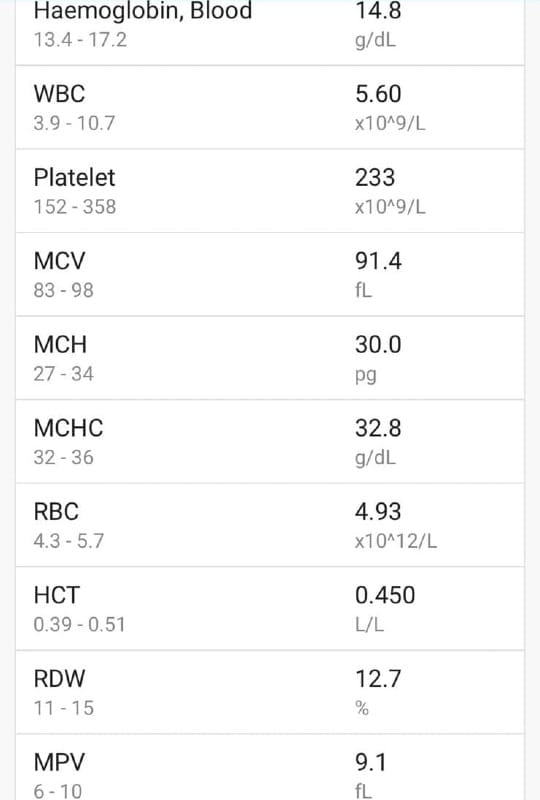This screenshot has width=540, height=800.
Task: Tap the Platelet test entry
Action: 270,191
